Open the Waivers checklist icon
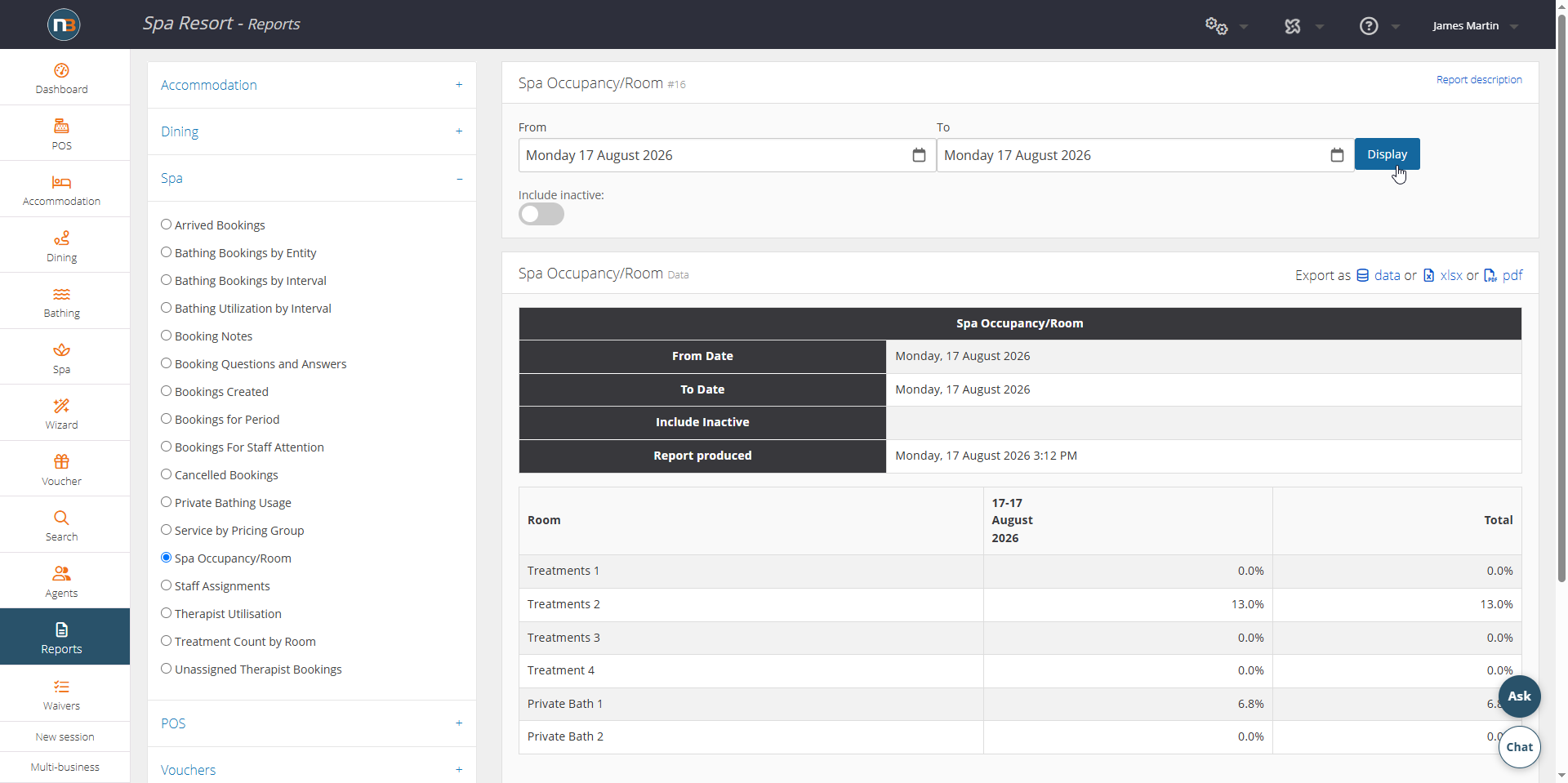This screenshot has height=783, width=1568. coord(61,687)
